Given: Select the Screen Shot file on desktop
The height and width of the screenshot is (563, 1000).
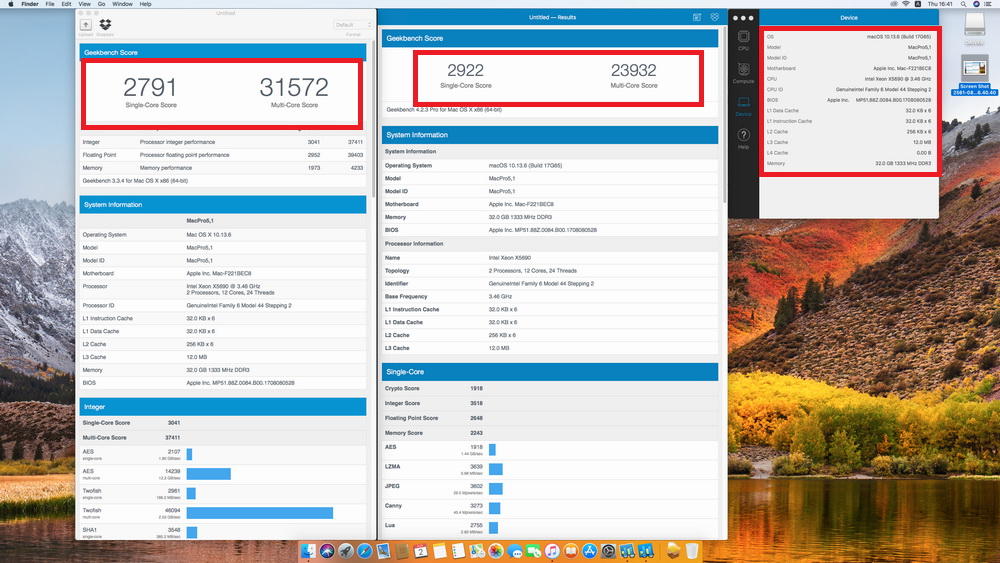Looking at the screenshot, I should pos(974,74).
